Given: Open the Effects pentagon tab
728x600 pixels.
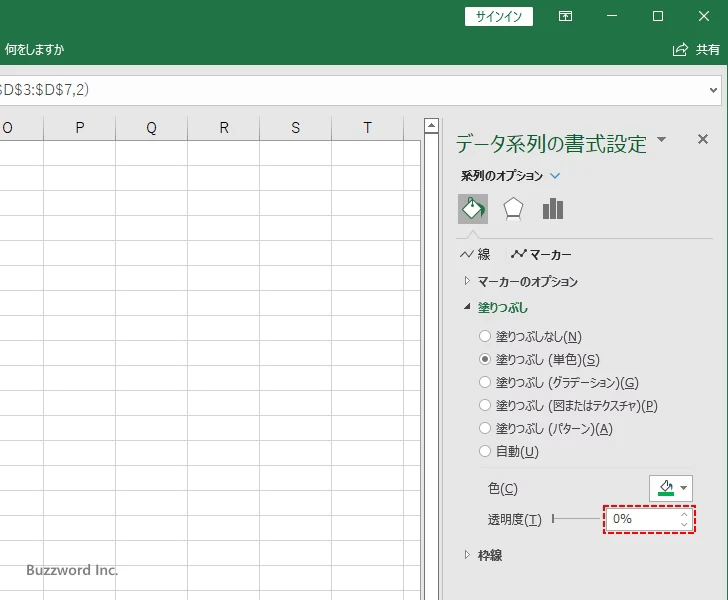Looking at the screenshot, I should coord(513,209).
